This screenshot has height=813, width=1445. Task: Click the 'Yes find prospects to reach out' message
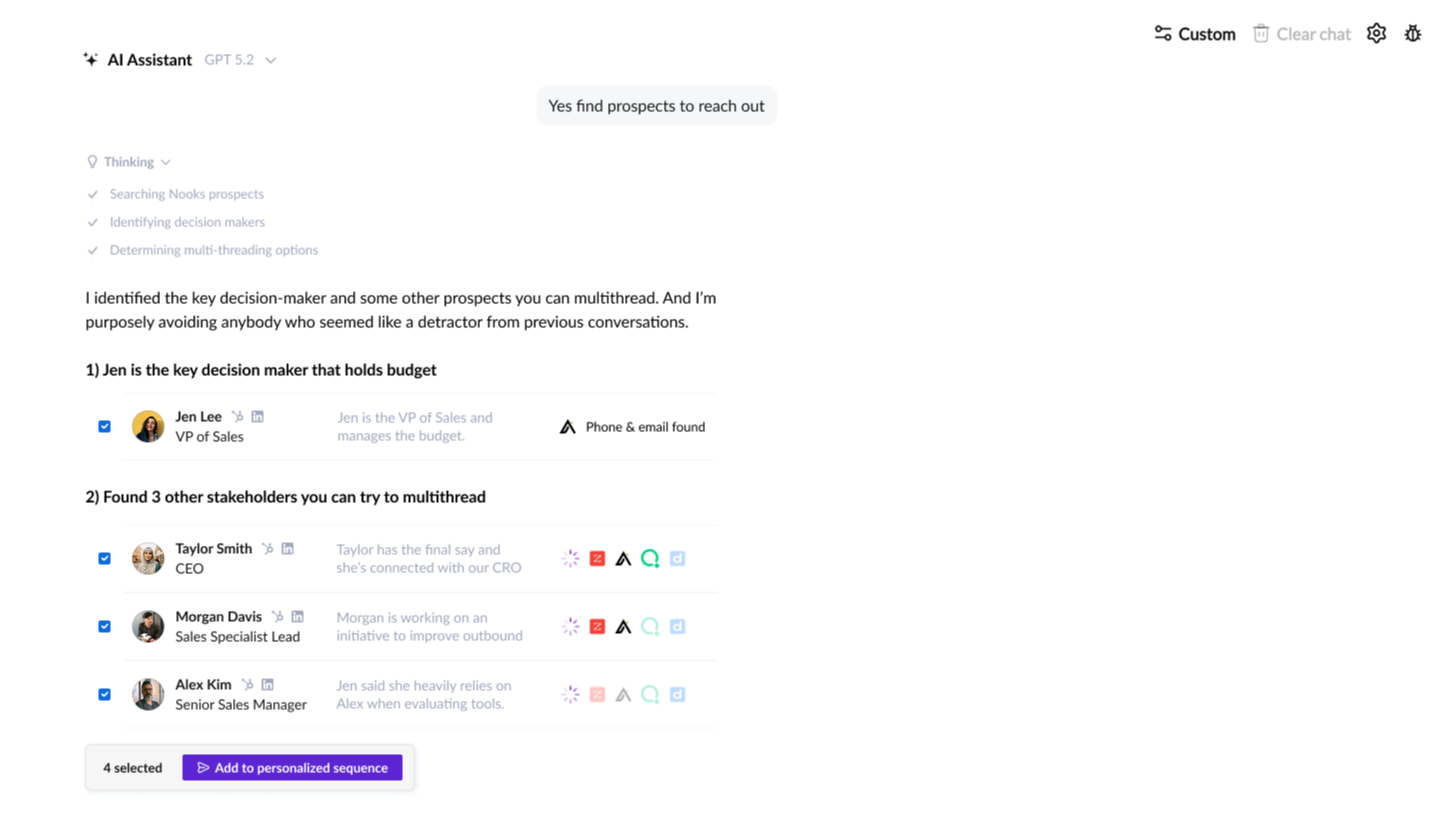pyautogui.click(x=656, y=106)
